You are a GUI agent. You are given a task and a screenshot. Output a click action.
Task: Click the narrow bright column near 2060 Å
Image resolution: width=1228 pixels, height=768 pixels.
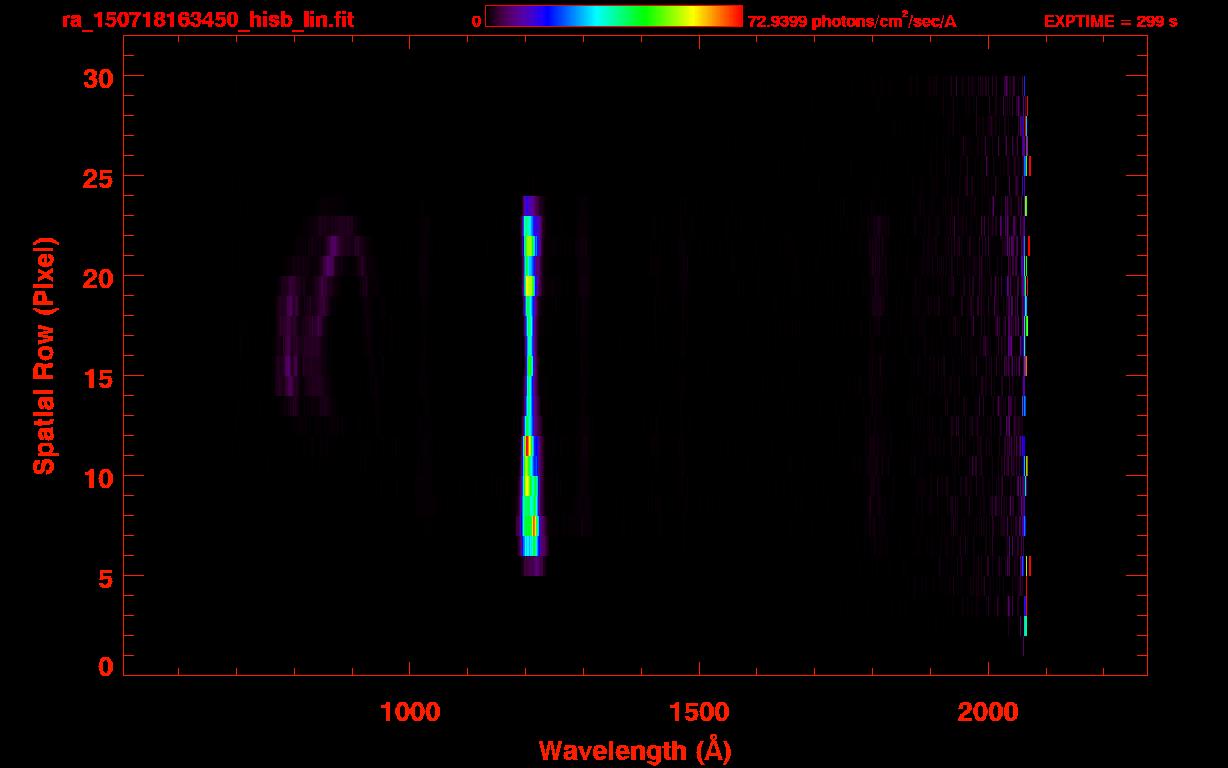point(1024,365)
